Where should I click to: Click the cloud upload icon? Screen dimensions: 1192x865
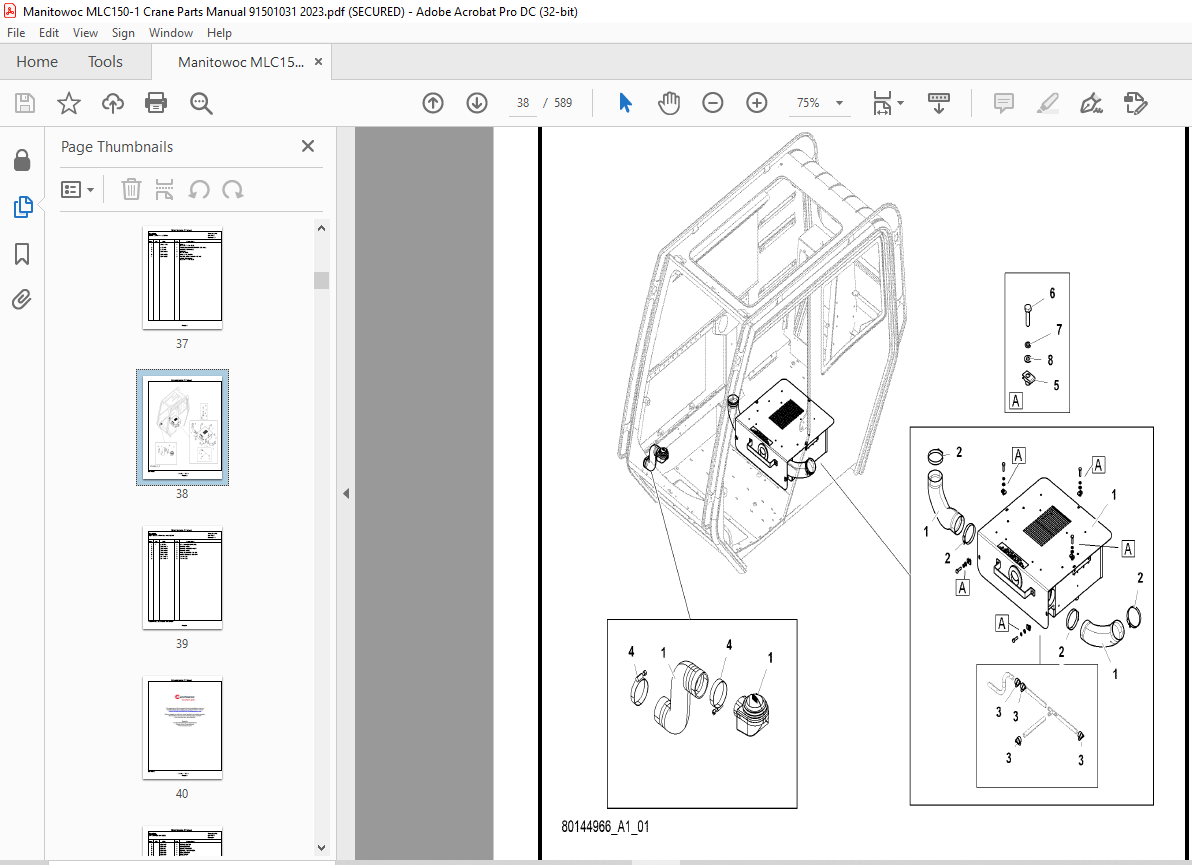113,103
